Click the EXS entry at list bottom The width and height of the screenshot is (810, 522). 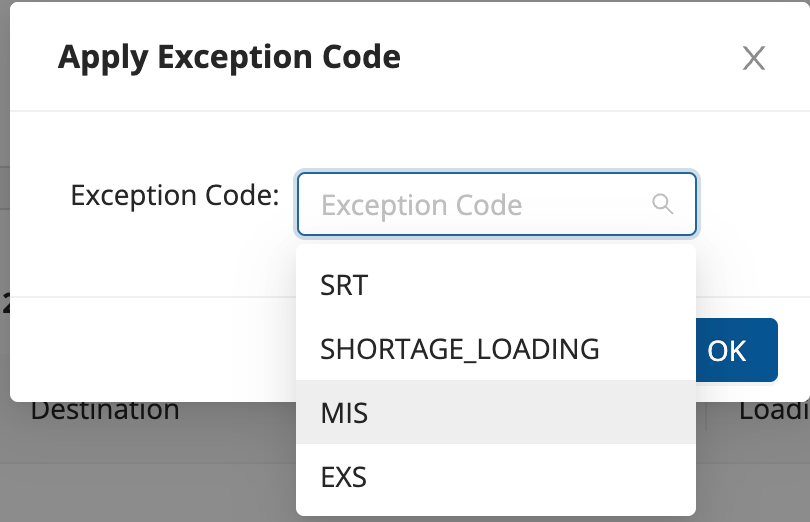(344, 477)
